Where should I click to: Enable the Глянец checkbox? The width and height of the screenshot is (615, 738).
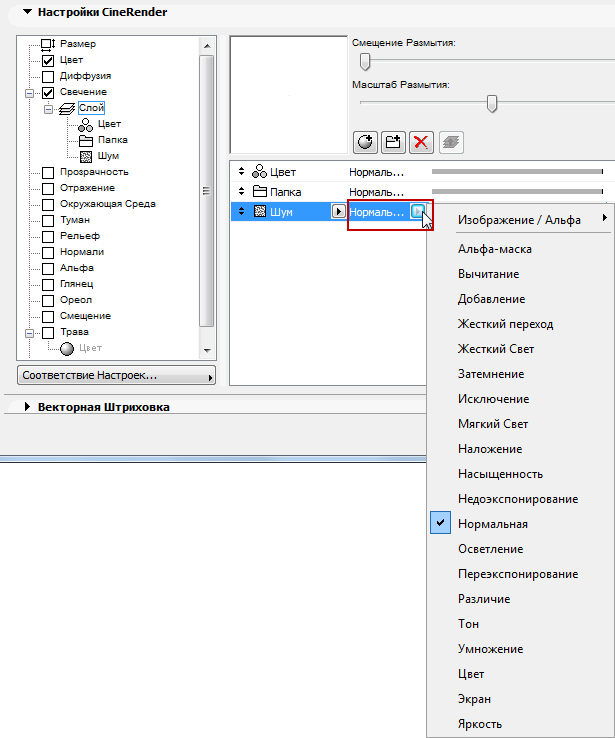pyautogui.click(x=48, y=285)
